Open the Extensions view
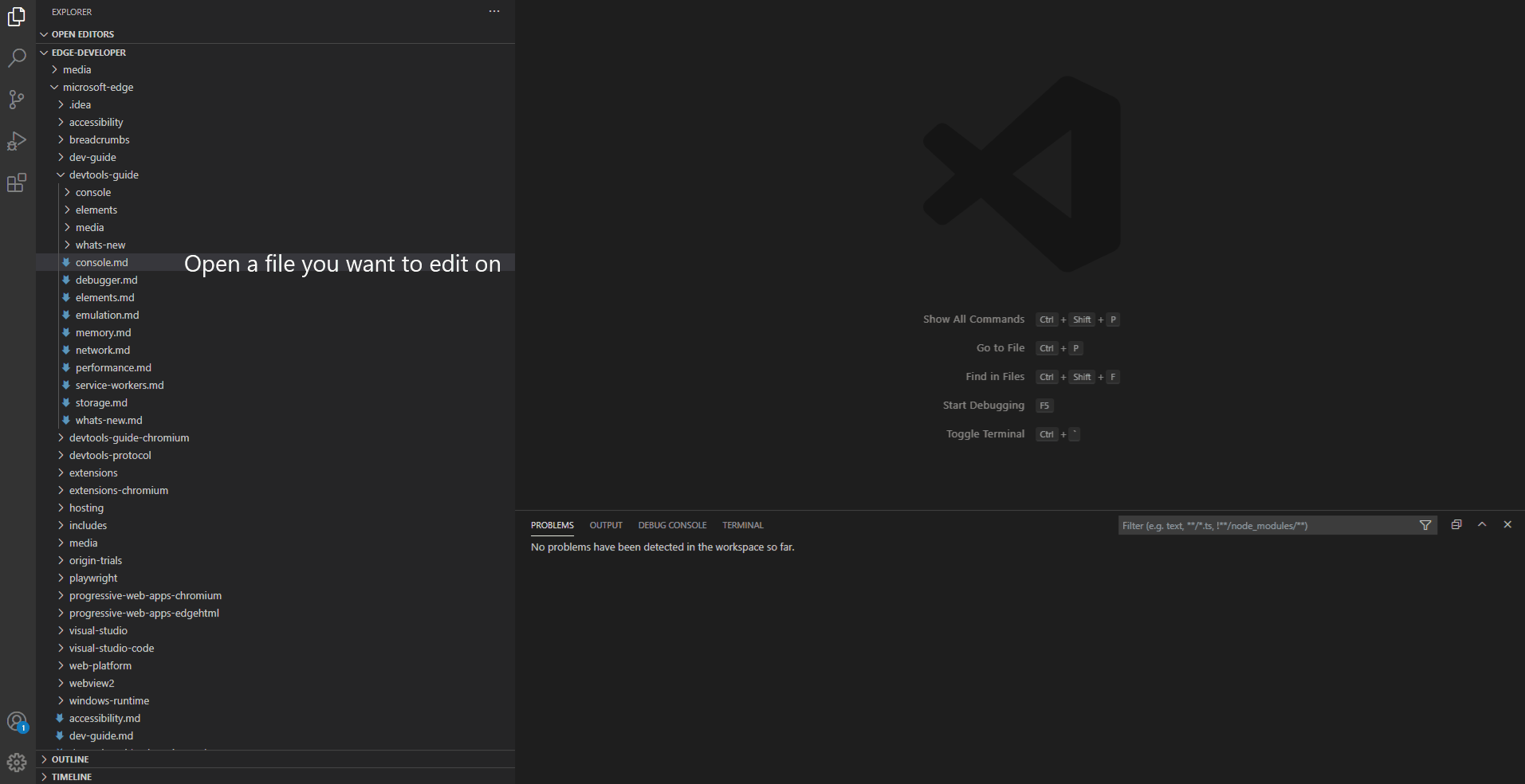 [17, 182]
